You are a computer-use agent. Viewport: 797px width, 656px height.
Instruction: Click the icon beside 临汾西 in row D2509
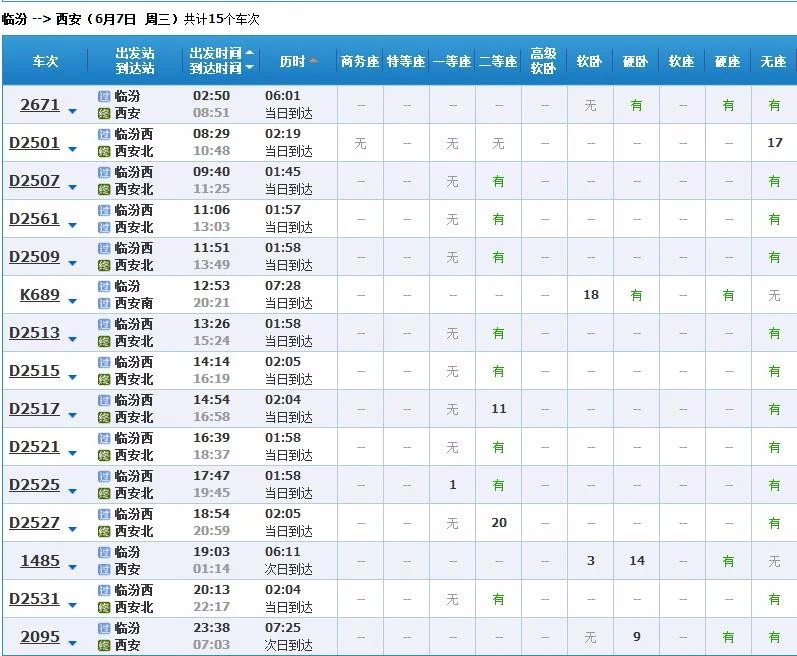tap(104, 248)
